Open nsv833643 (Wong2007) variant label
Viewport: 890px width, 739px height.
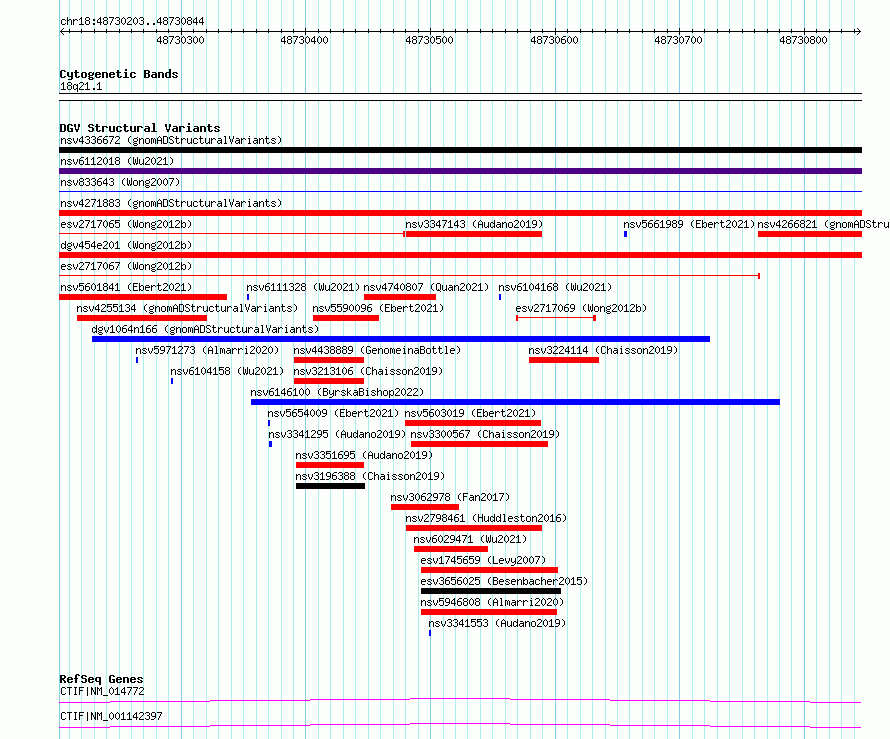point(120,182)
